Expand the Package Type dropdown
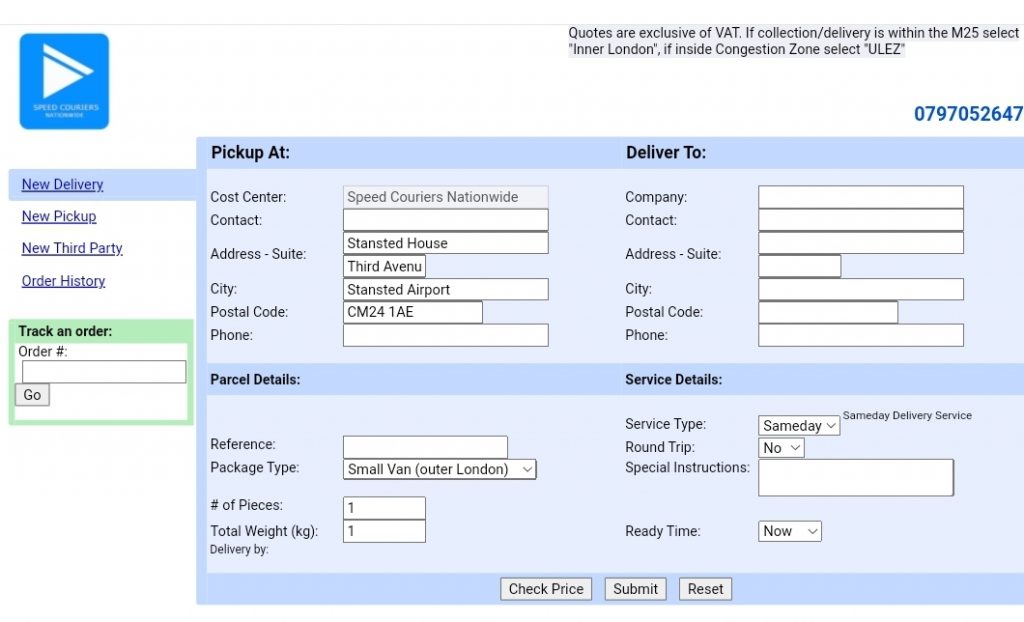Viewport: 1024px width, 622px height. (x=440, y=469)
